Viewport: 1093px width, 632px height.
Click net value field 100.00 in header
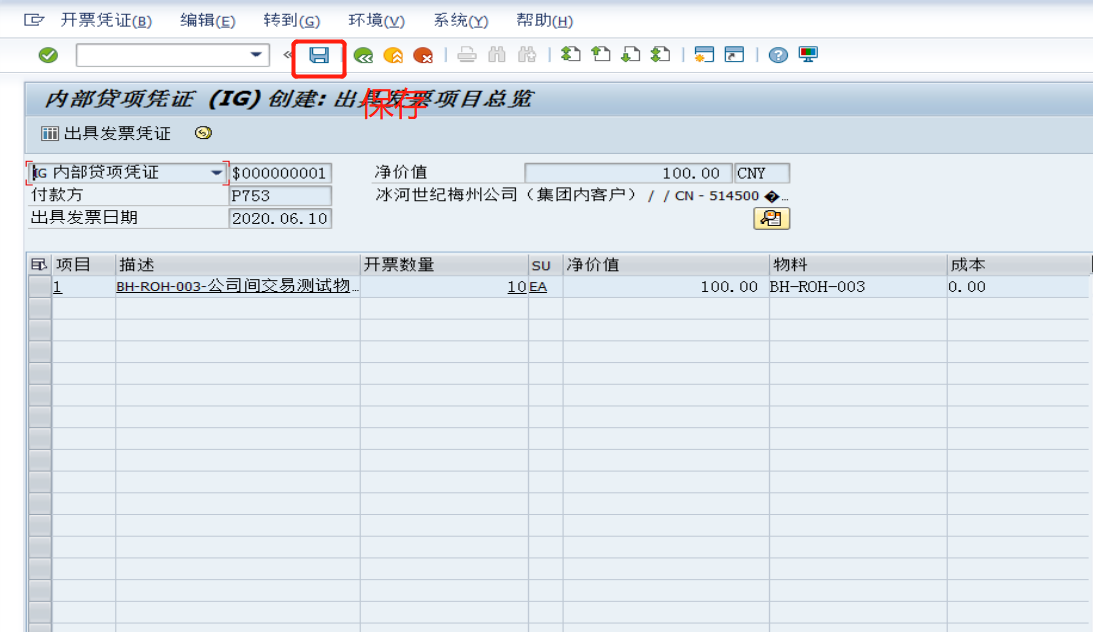coord(628,173)
